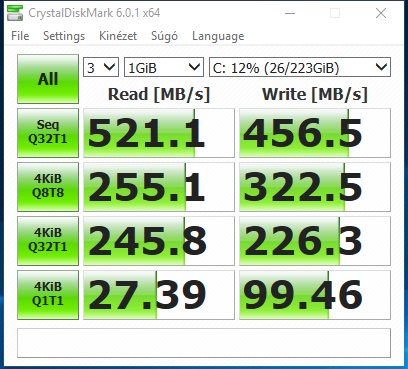Click the 4KiB Q8T8 read value 255.1
This screenshot has width=408, height=369.
pyautogui.click(x=159, y=187)
